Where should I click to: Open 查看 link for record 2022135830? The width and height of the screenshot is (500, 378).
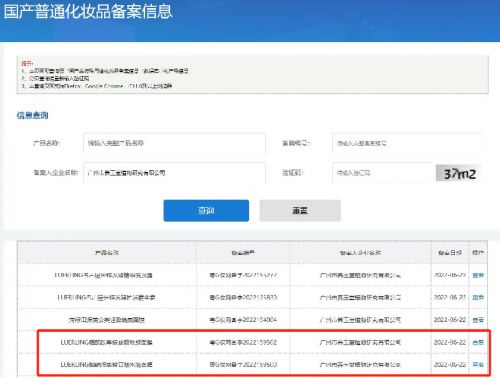tap(478, 297)
